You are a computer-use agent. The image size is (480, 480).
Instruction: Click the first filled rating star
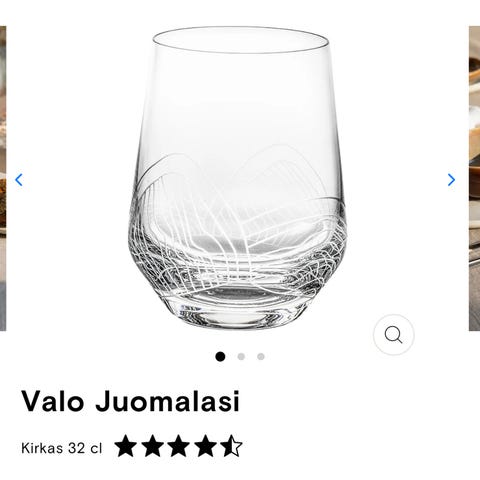(x=126, y=446)
